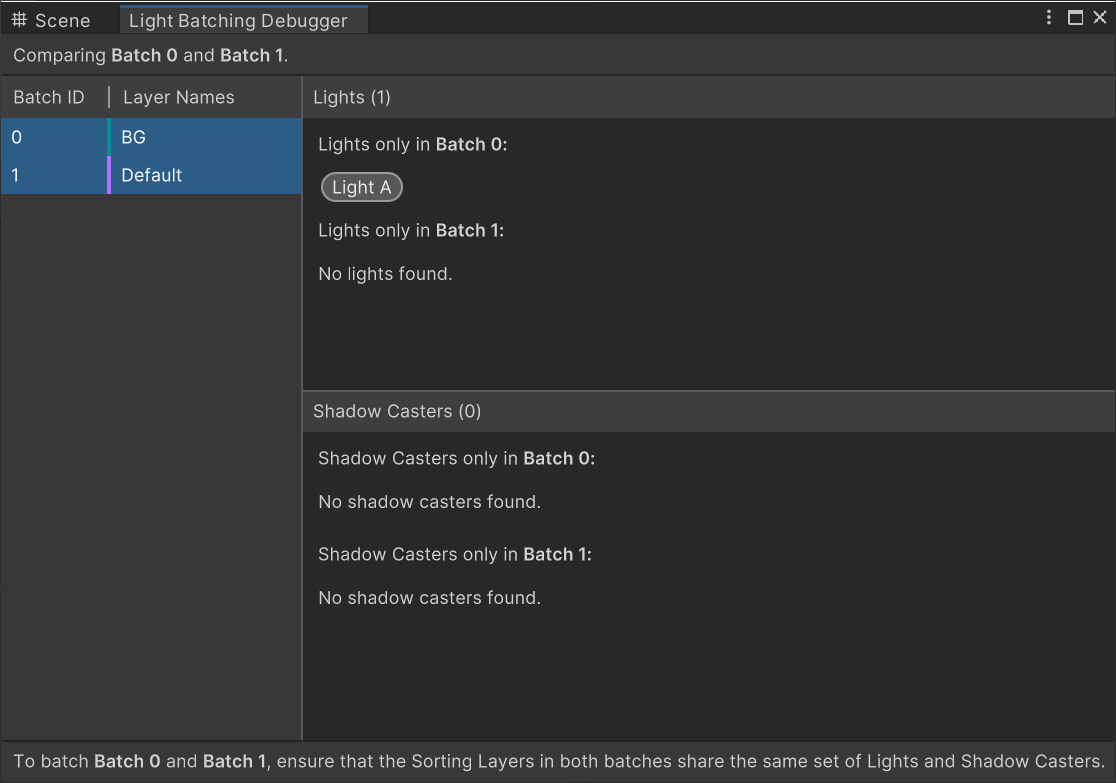The height and width of the screenshot is (783, 1116).
Task: Open the window overflow menu
Action: pos(1047,17)
